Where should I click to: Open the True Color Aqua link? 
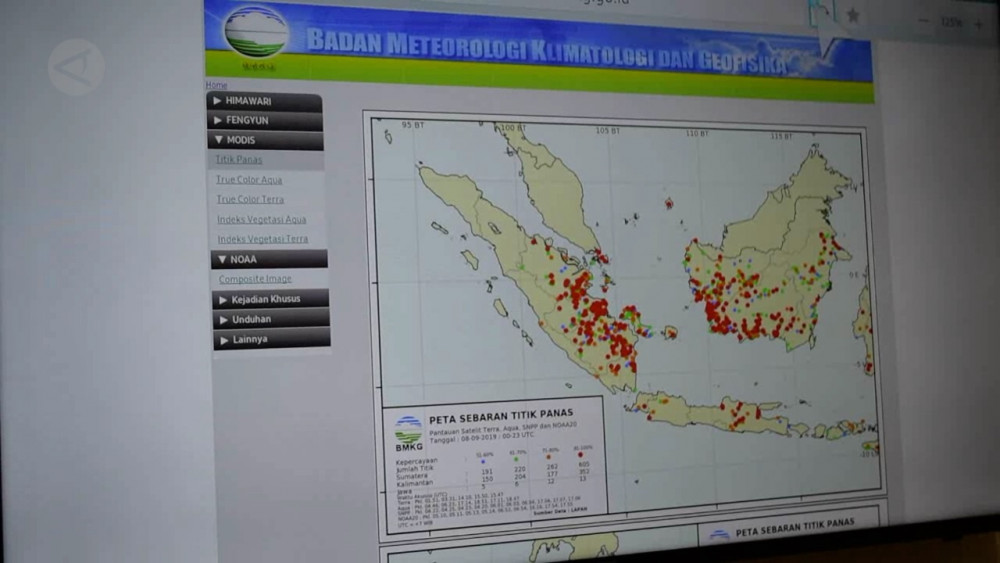point(249,180)
